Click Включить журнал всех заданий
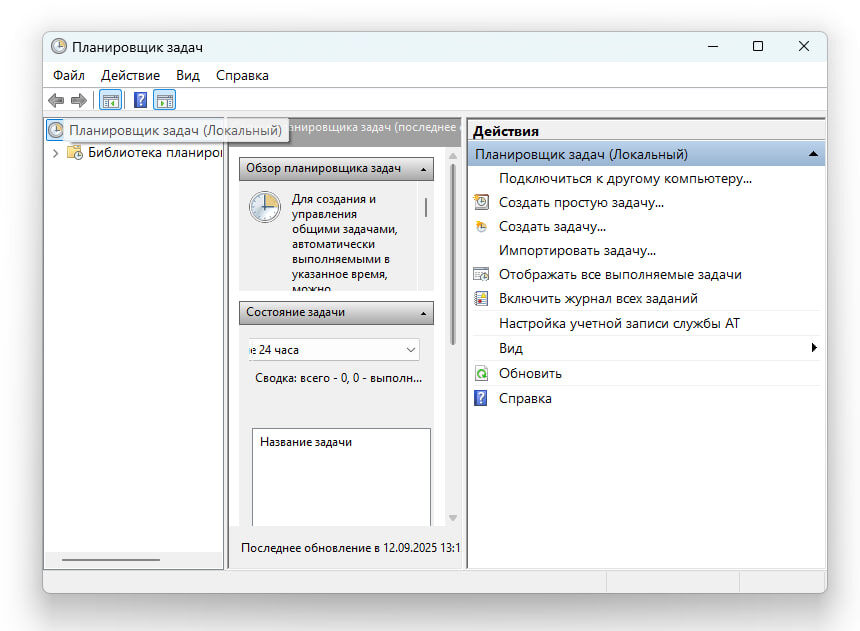The width and height of the screenshot is (860, 631). (598, 298)
